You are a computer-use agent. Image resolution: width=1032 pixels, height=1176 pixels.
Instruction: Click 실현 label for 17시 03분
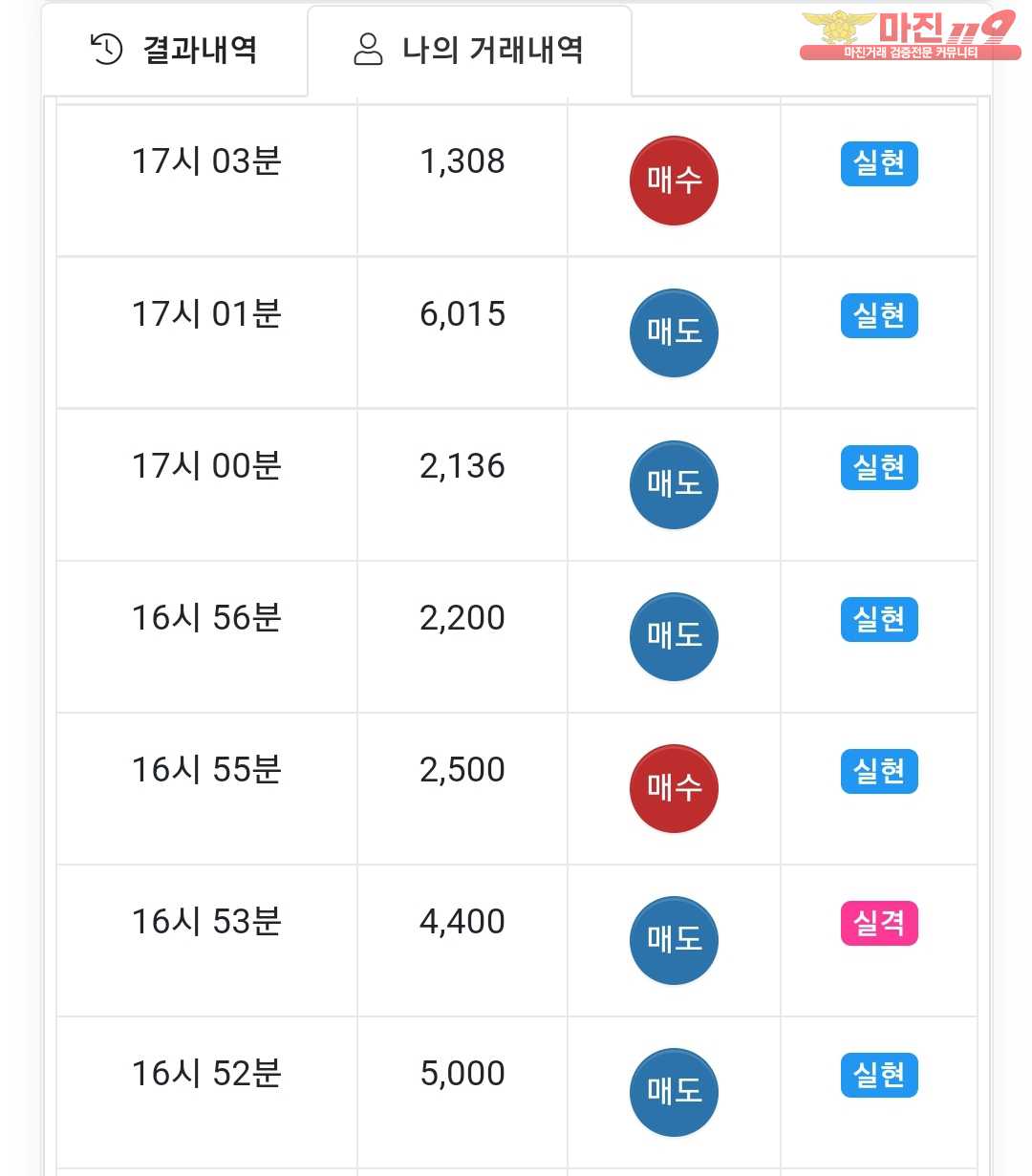click(879, 163)
